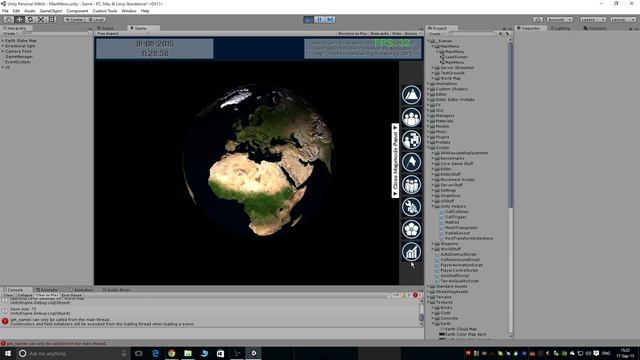Click the Play button to stop the game
Screen dimensions: 640x360
coord(309,20)
